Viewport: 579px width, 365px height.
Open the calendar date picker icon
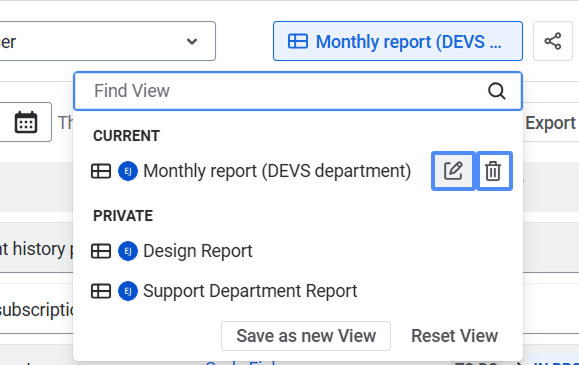pyautogui.click(x=26, y=122)
